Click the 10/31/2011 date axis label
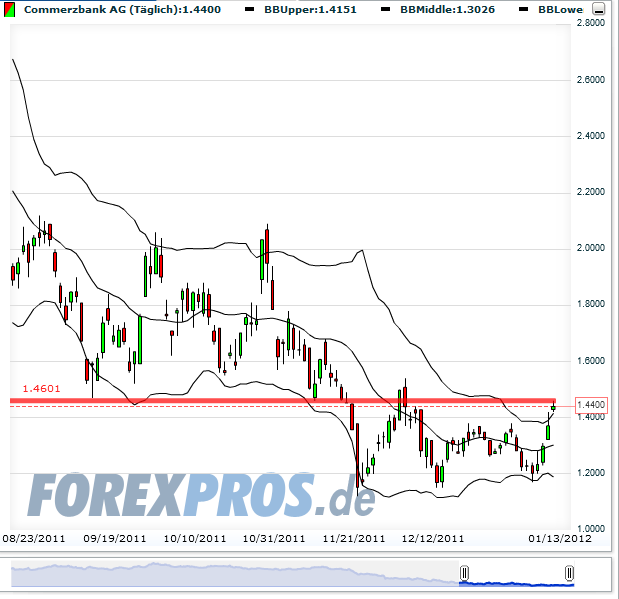The width and height of the screenshot is (619, 599). tap(274, 539)
